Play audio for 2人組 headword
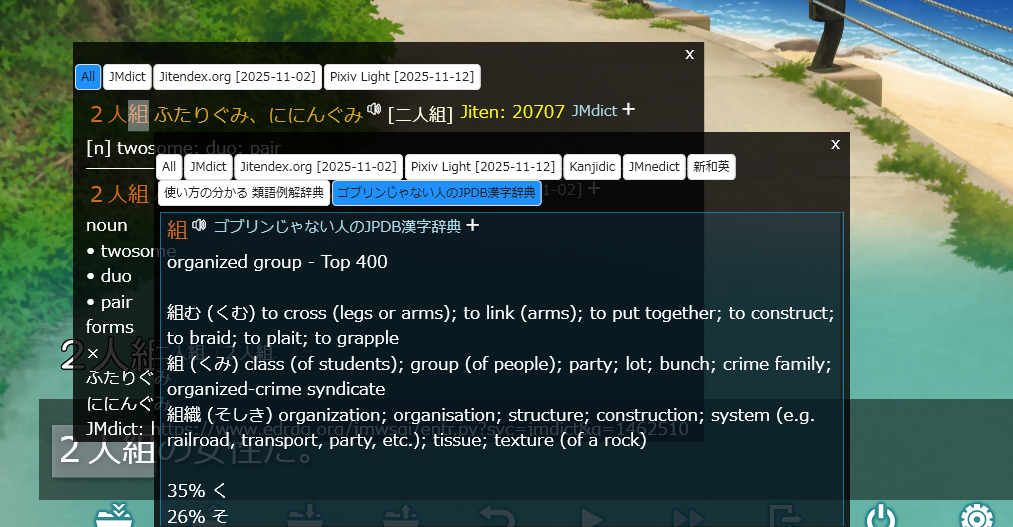Viewport: 1013px width, 527px height. (374, 109)
